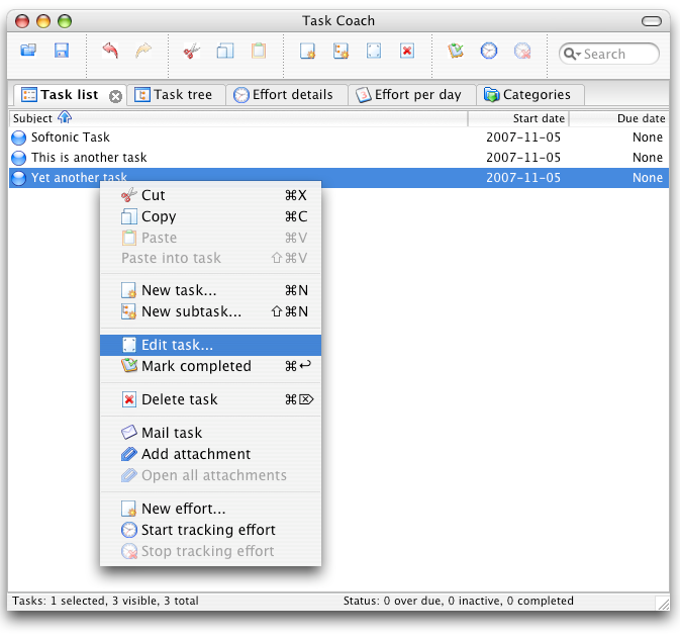Sort by the Subject column header
The height and width of the screenshot is (640, 680).
[x=238, y=118]
